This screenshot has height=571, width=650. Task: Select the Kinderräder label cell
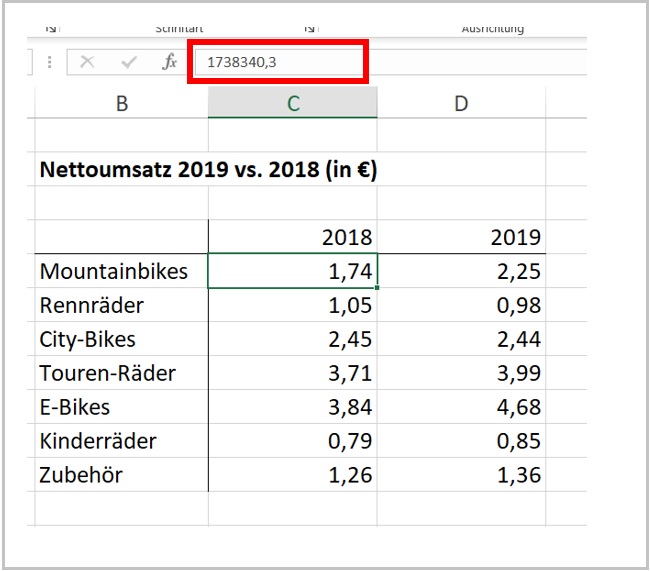(121, 441)
